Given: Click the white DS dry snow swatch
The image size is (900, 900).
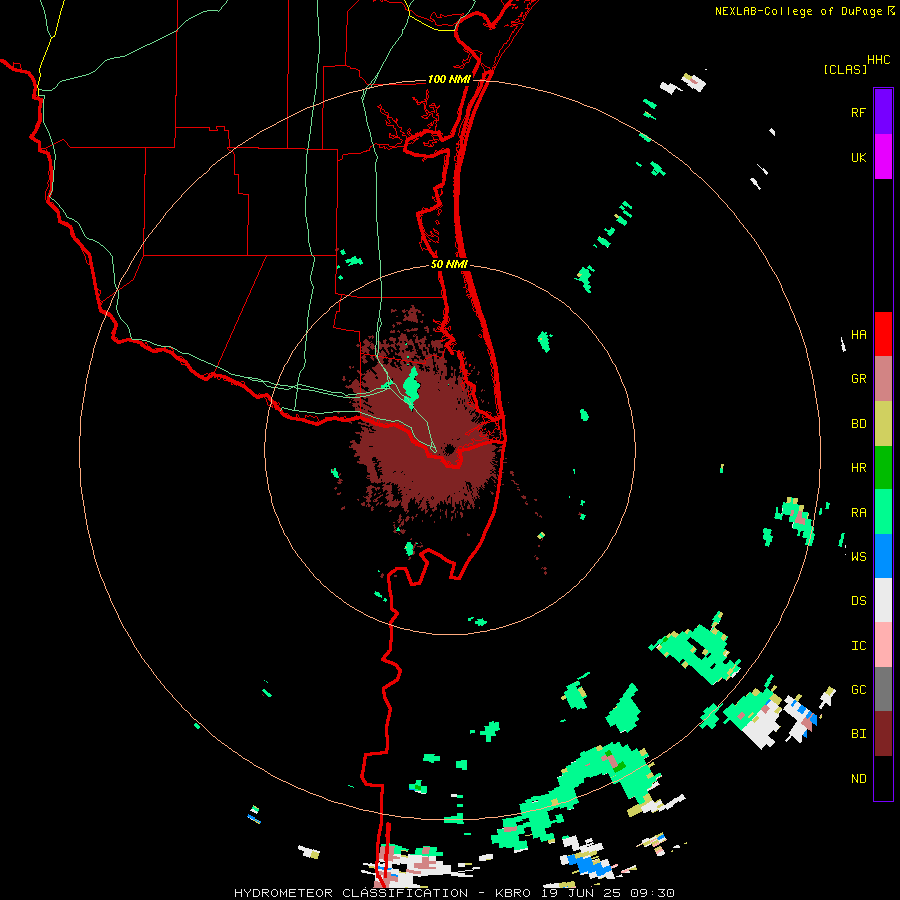Looking at the screenshot, I should pyautogui.click(x=883, y=600).
